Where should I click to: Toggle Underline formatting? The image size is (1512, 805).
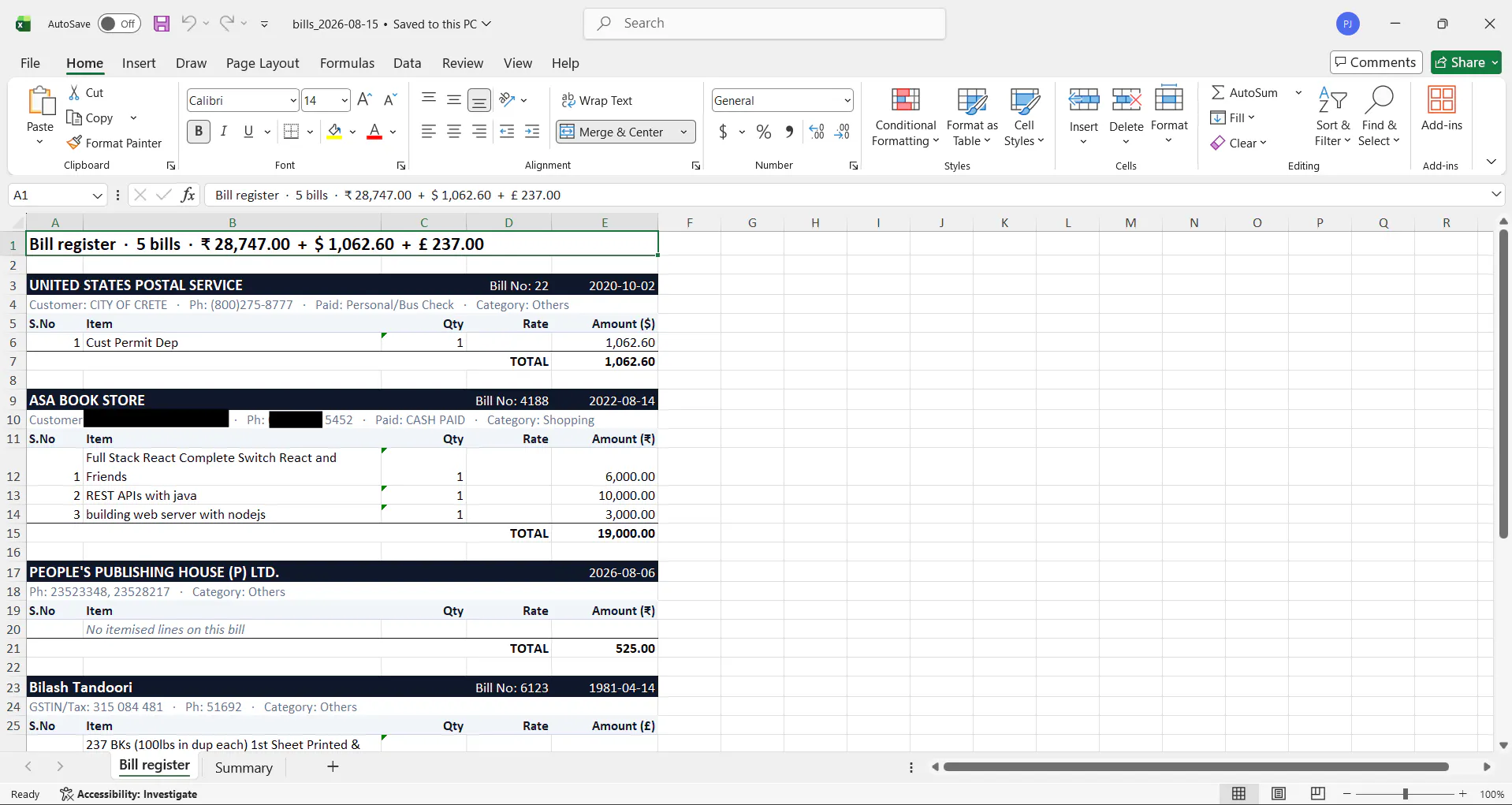(x=248, y=132)
